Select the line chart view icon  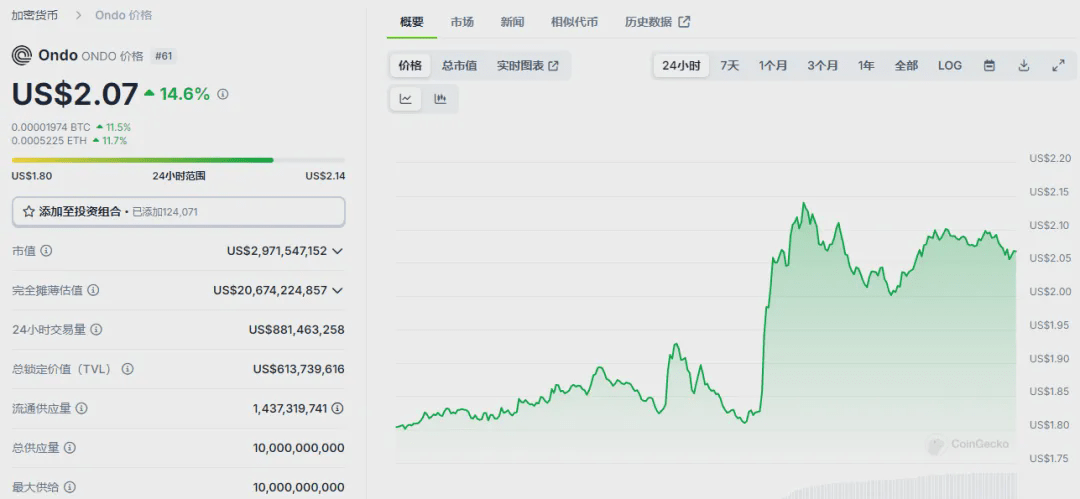(406, 99)
